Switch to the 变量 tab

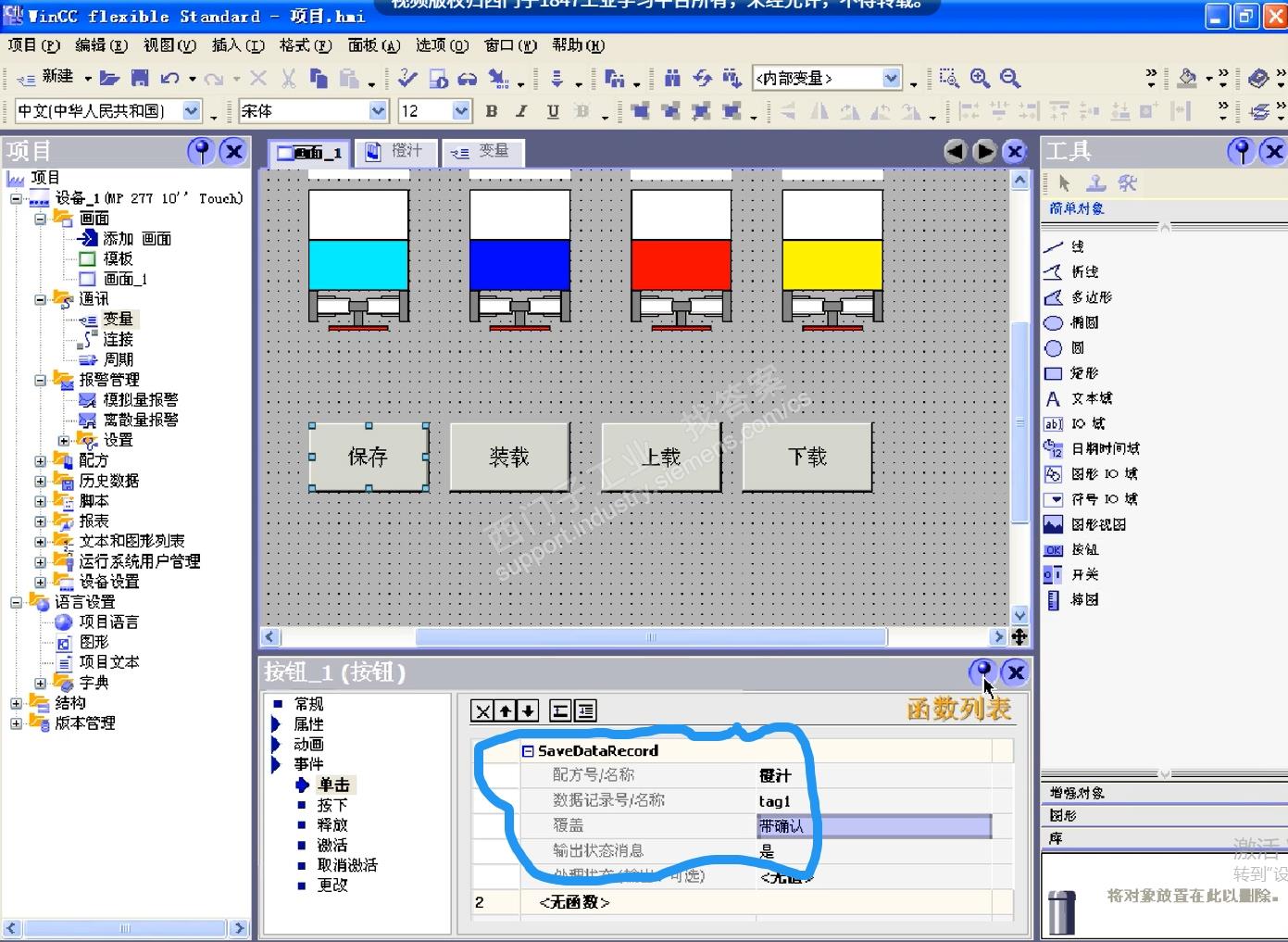pyautogui.click(x=482, y=152)
